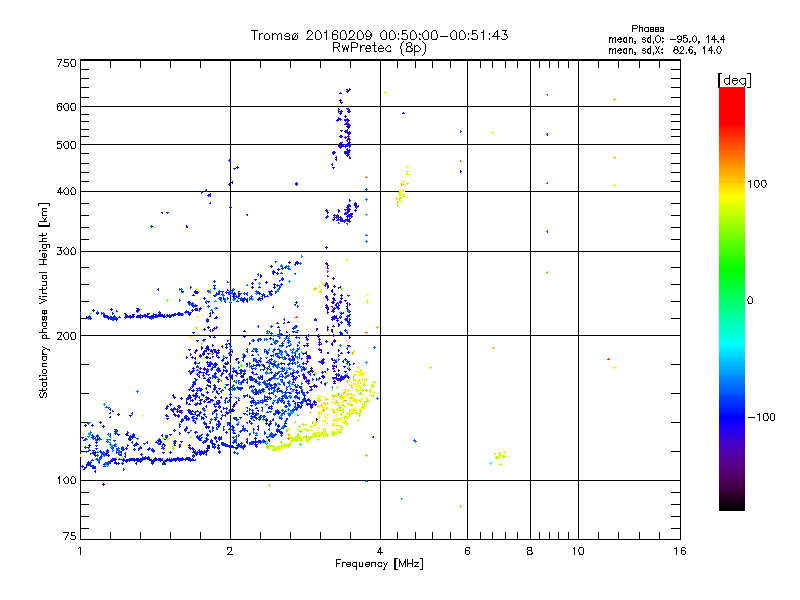Click the y-axis tick label '500'
Image resolution: width=800 pixels, height=600 pixels.
coord(66,145)
